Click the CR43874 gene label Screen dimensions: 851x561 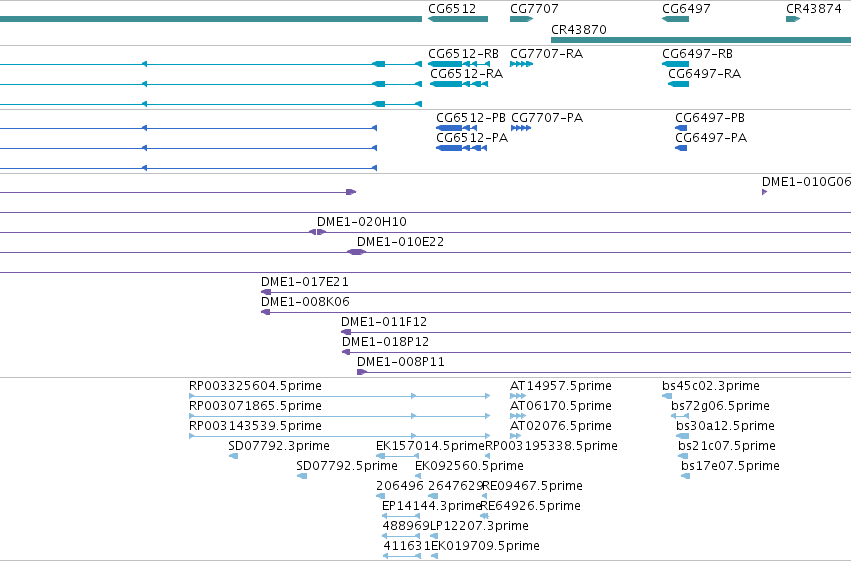814,9
